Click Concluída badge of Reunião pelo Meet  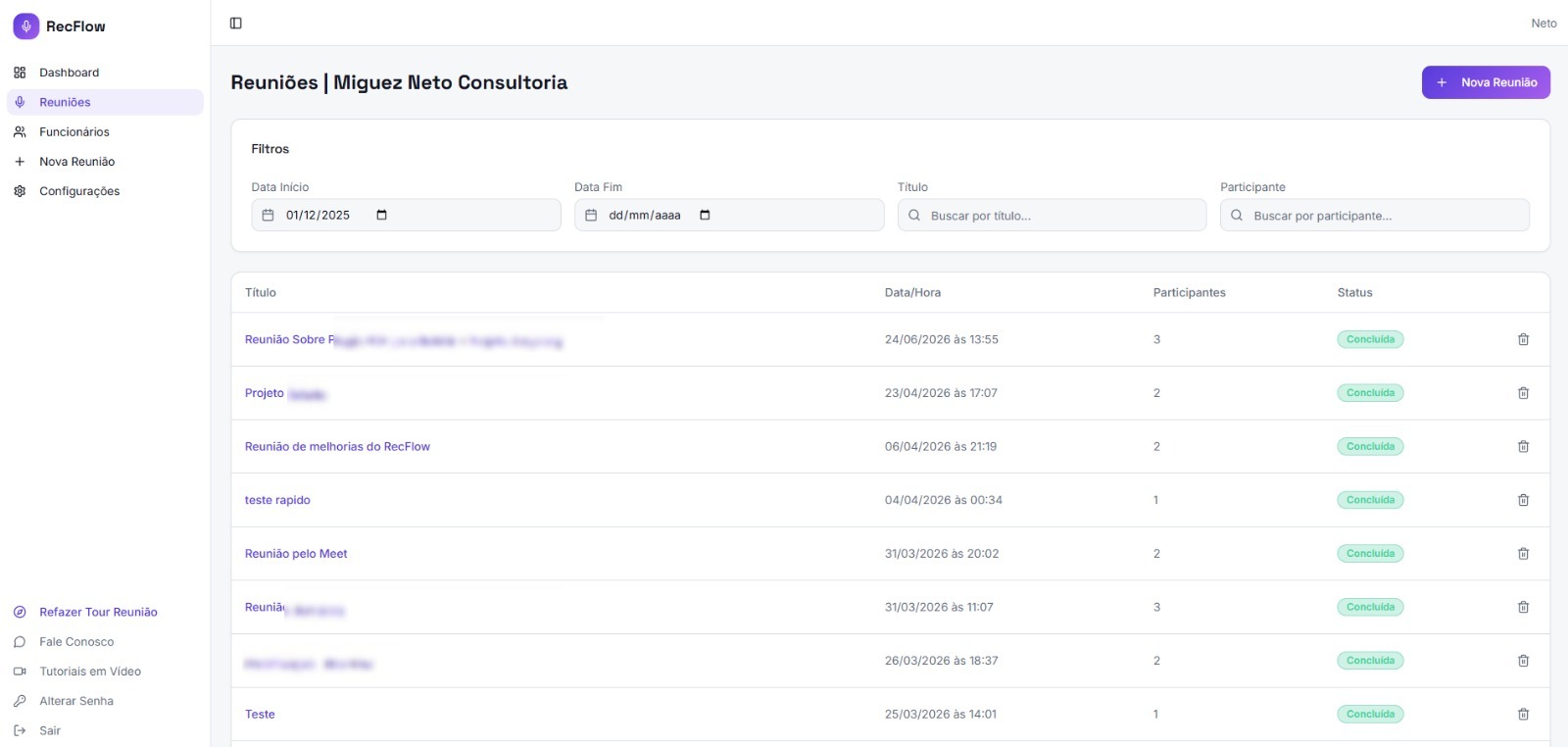click(x=1370, y=554)
